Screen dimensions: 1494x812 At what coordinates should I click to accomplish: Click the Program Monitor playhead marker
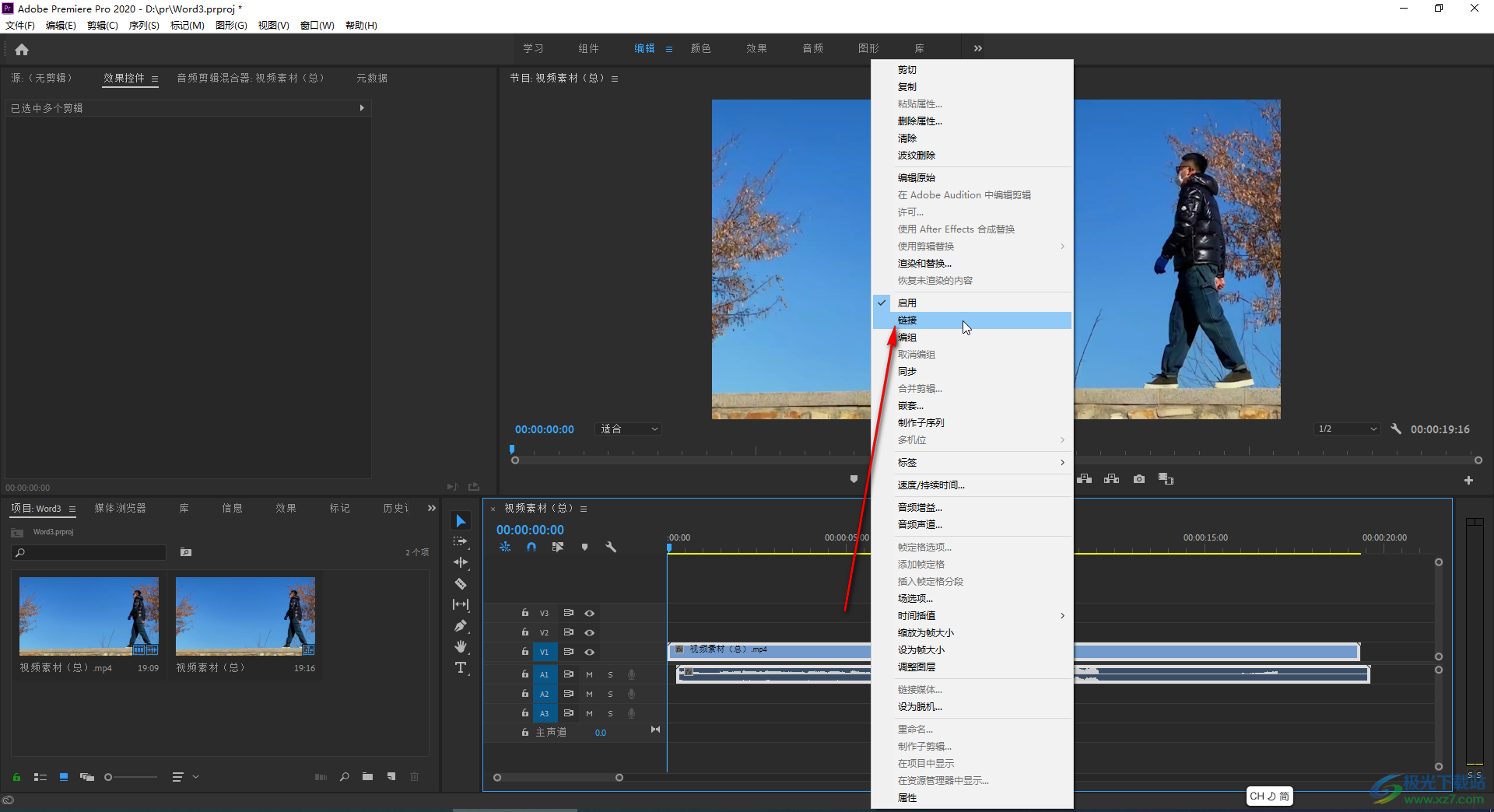coord(512,449)
